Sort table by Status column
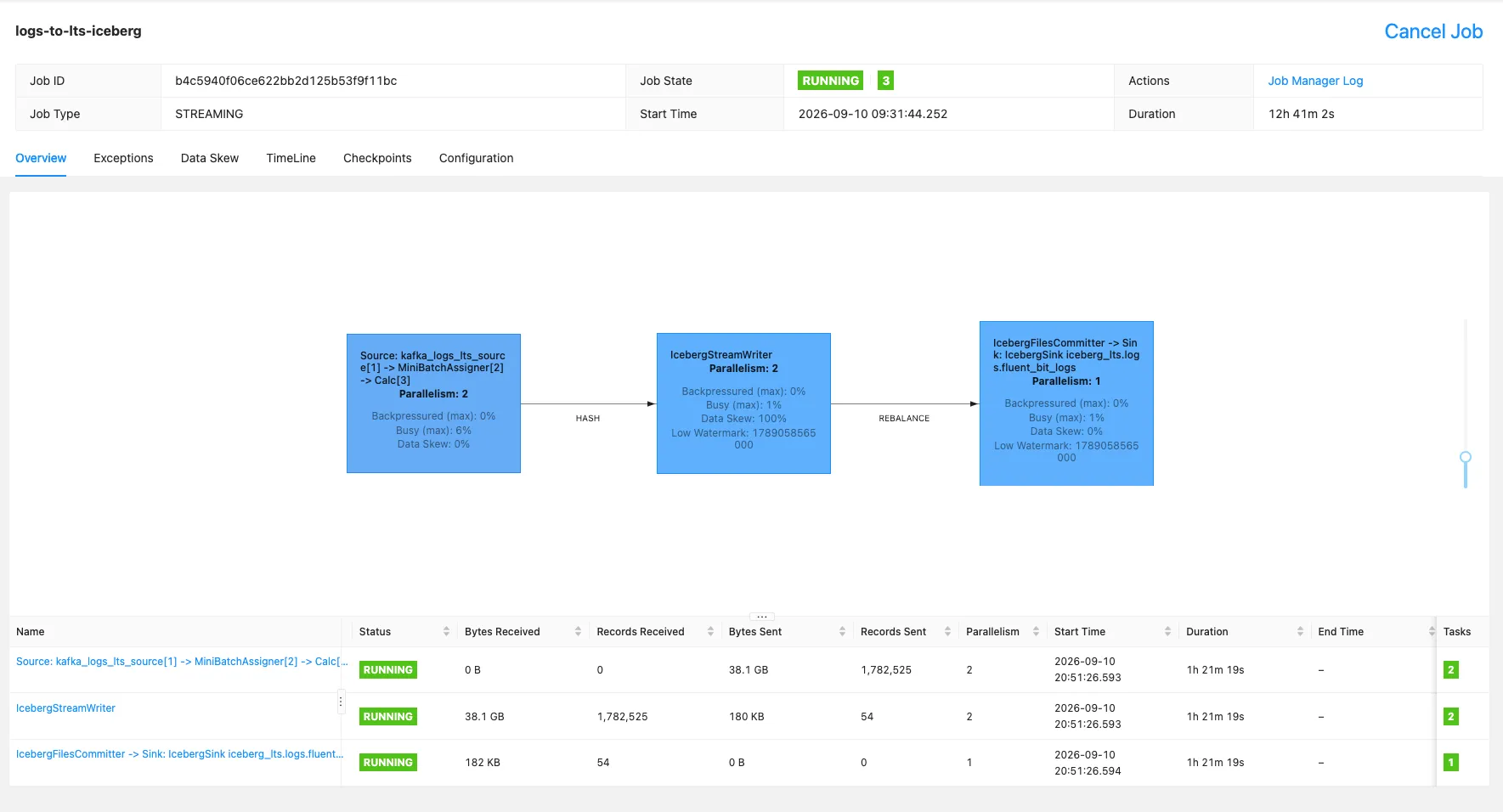The image size is (1503, 812). coord(446,631)
